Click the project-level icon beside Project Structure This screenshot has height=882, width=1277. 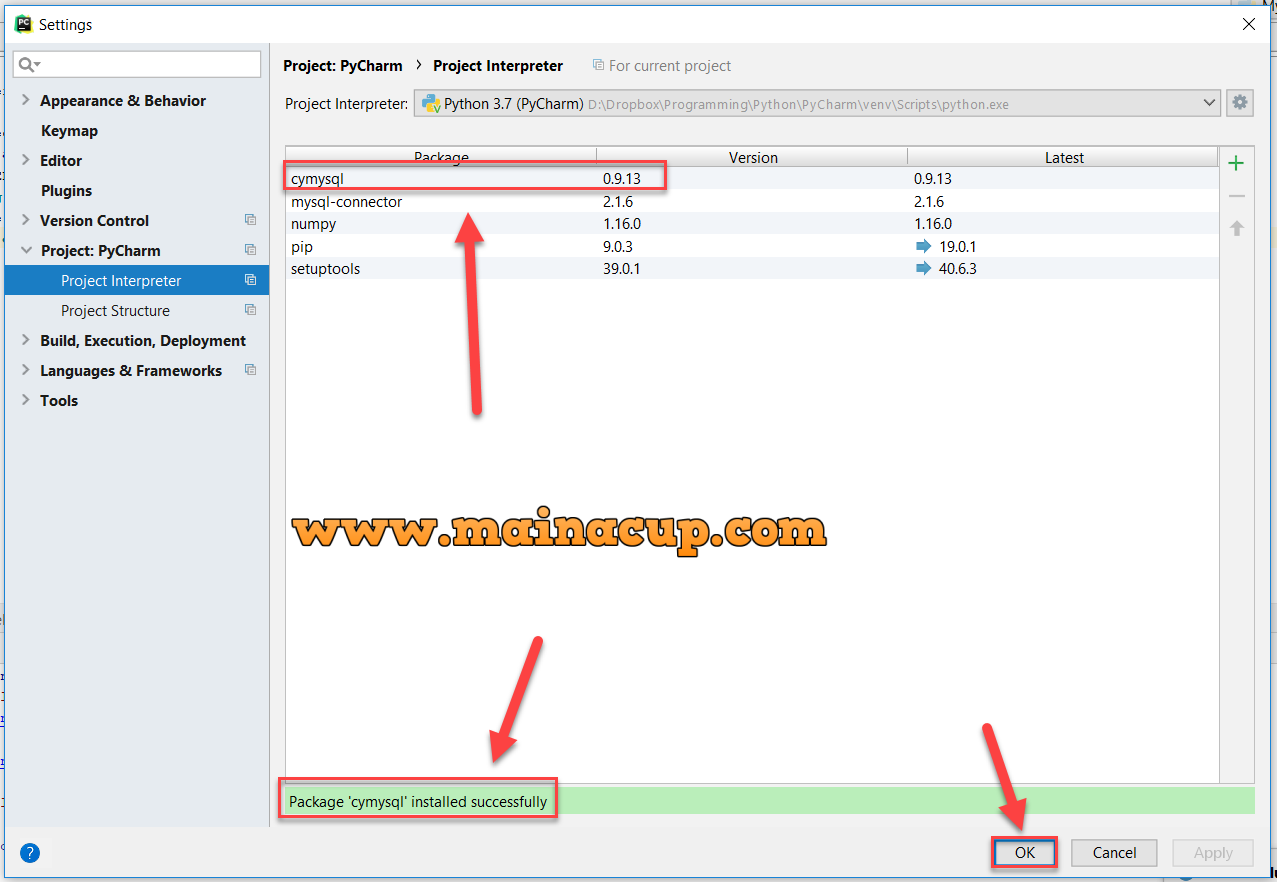pyautogui.click(x=250, y=310)
